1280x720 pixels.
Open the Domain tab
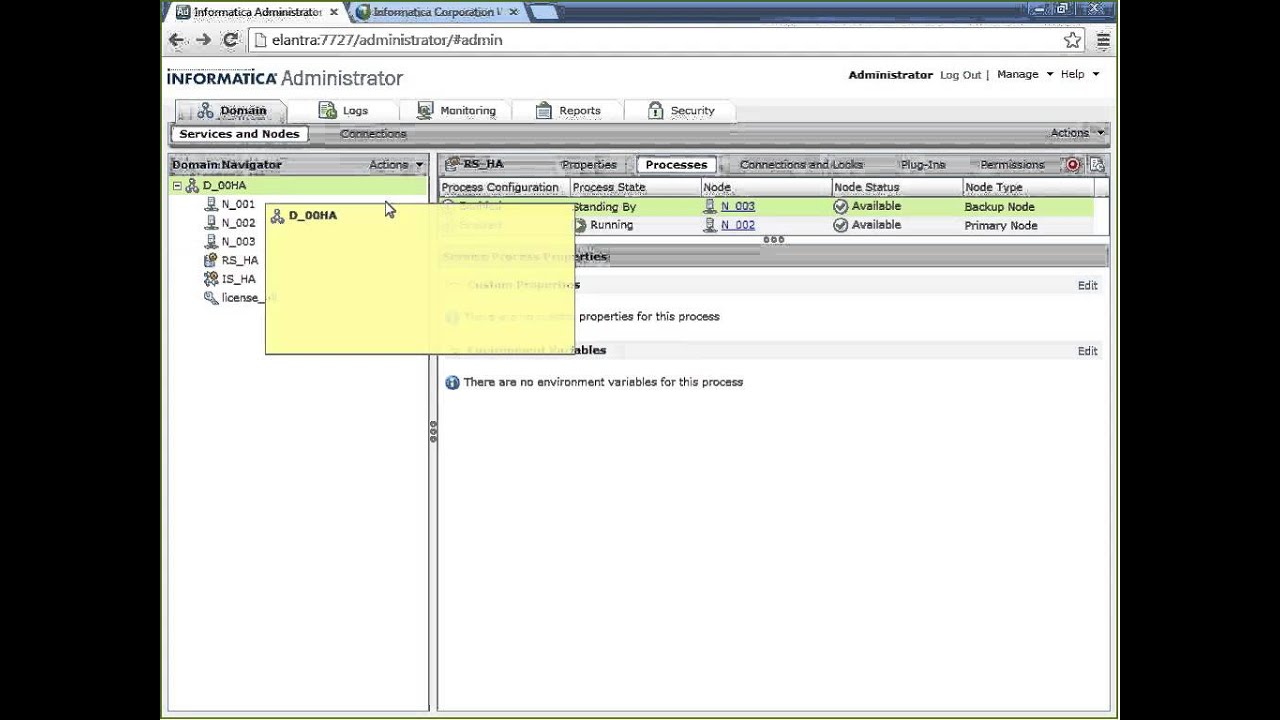point(231,111)
